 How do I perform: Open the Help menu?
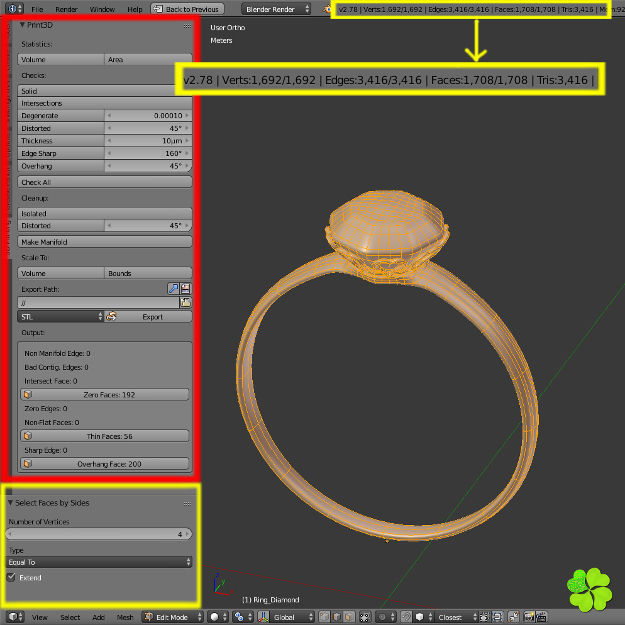135,9
